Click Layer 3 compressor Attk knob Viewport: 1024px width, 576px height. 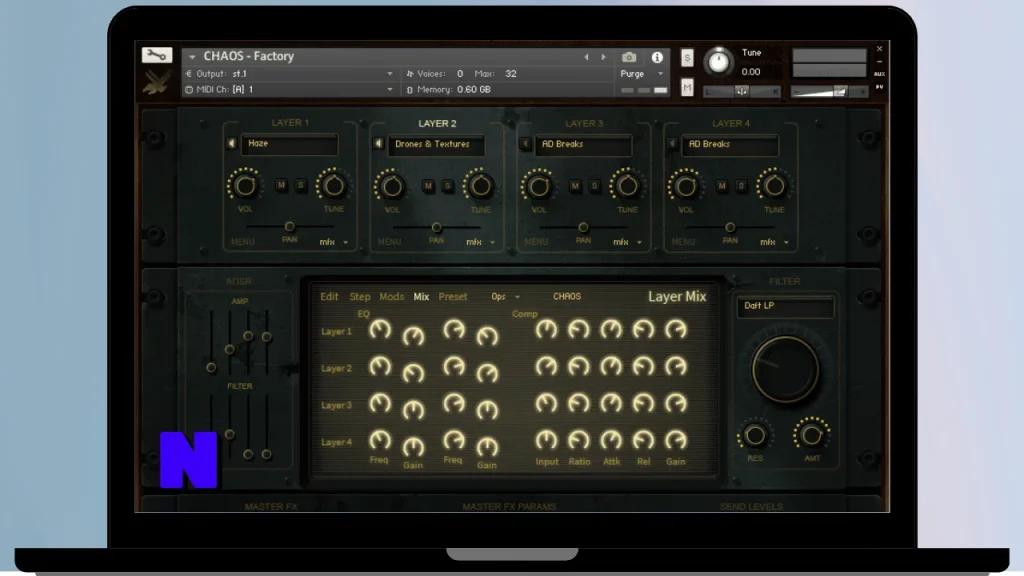point(611,404)
